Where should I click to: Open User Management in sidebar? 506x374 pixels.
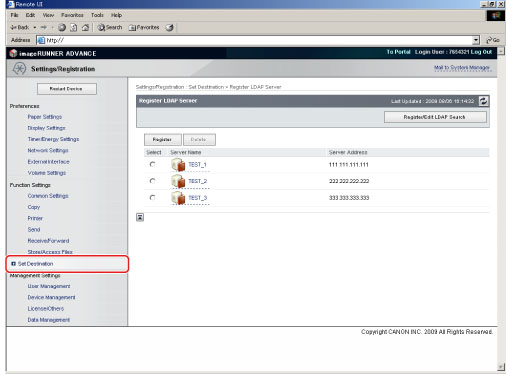(x=49, y=286)
